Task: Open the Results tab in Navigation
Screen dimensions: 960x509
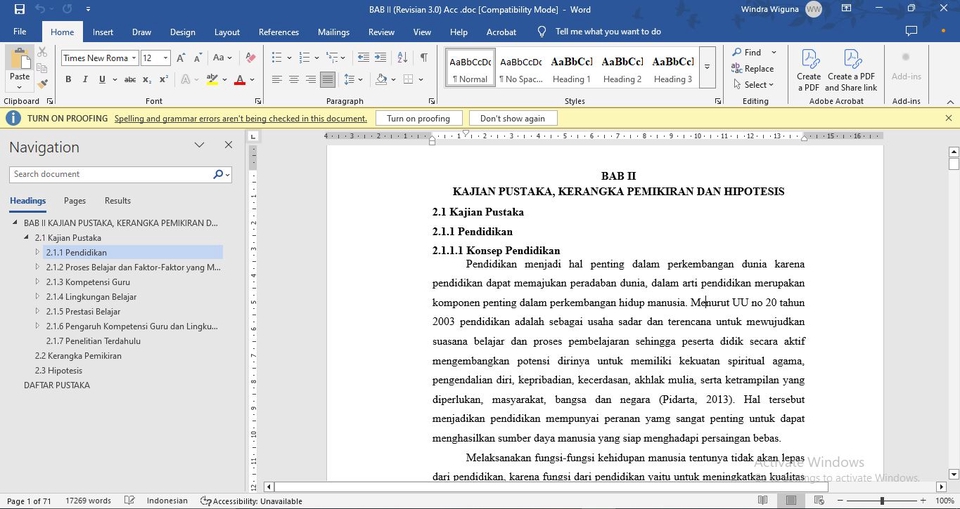Action: (x=118, y=200)
